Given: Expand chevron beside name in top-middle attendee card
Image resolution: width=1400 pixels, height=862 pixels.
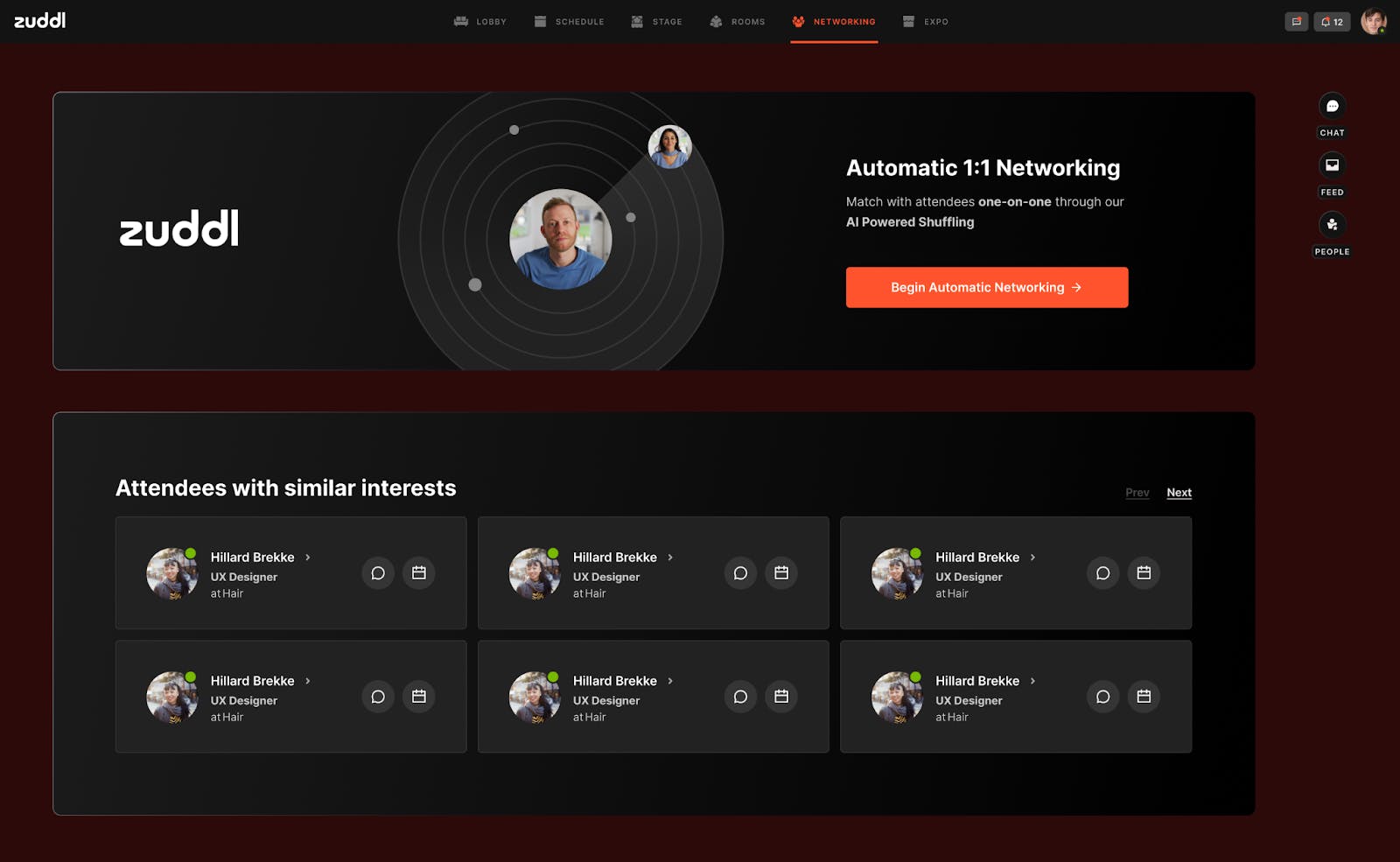Looking at the screenshot, I should point(670,557).
